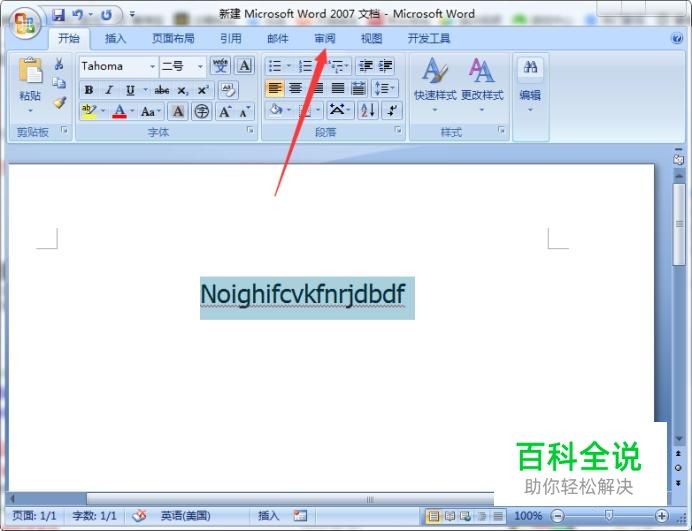Toggle superscript formatting
This screenshot has height=531, width=692.
click(x=203, y=90)
